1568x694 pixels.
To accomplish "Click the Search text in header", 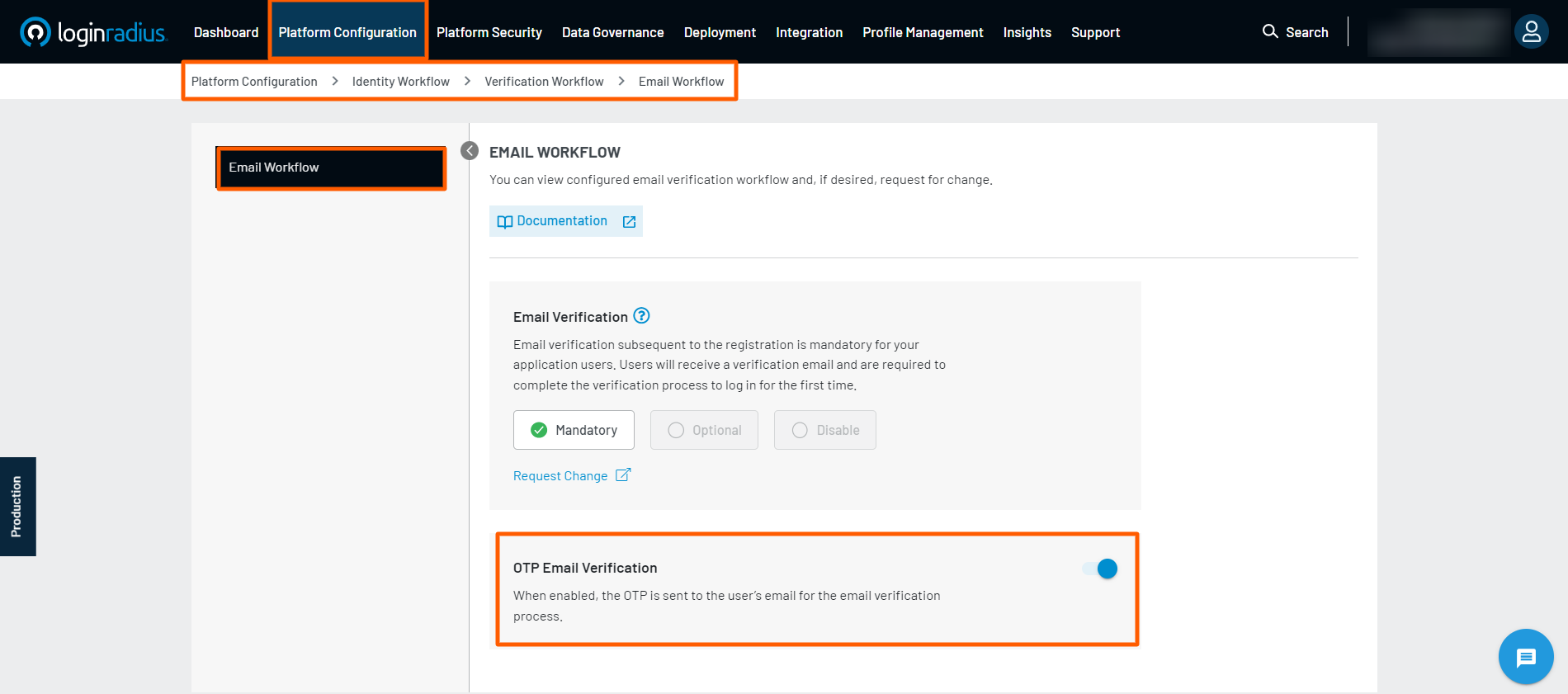I will tap(1307, 32).
